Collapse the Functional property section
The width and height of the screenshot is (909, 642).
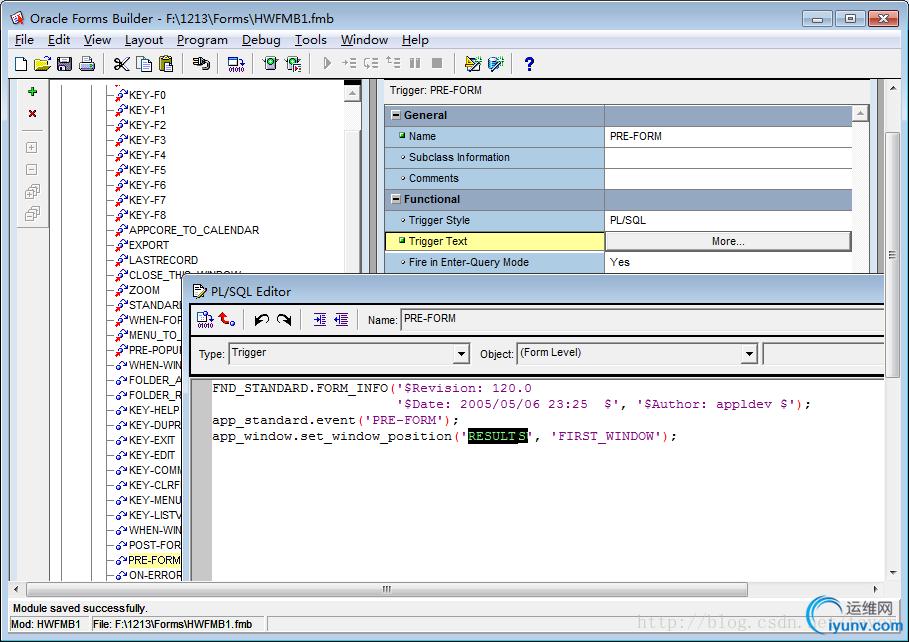(396, 199)
